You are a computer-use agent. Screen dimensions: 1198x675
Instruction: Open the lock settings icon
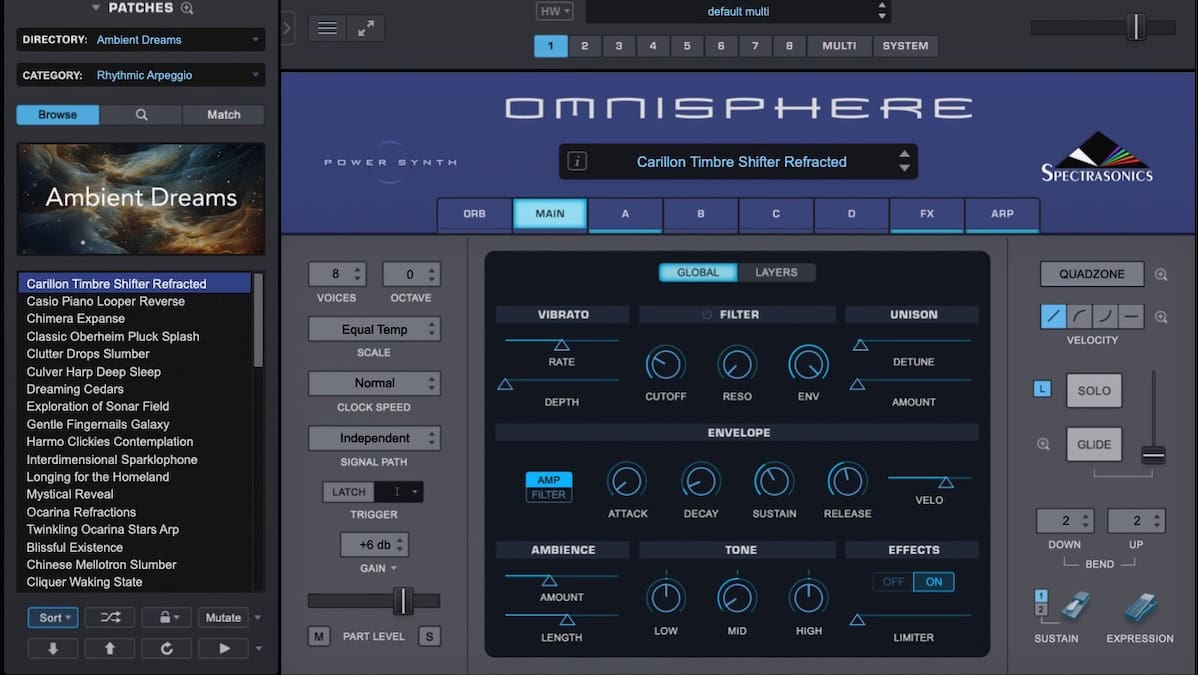162,617
